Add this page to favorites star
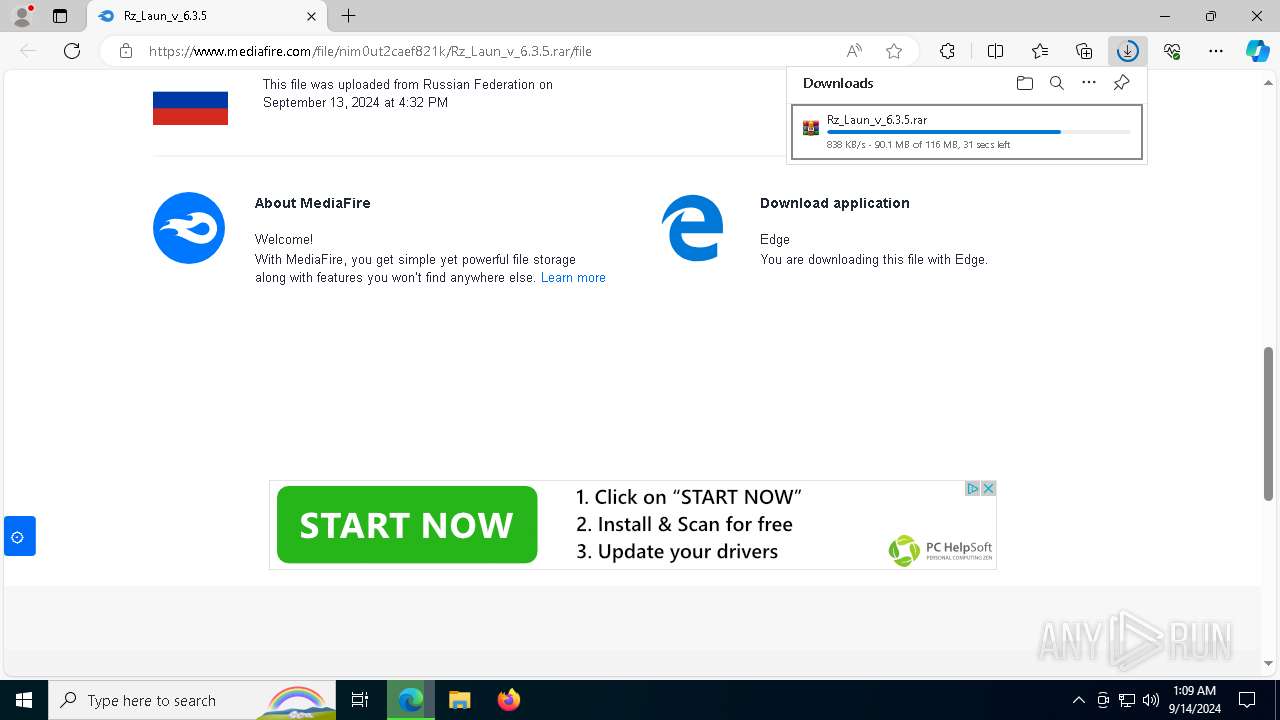The image size is (1280, 720). pyautogui.click(x=894, y=51)
